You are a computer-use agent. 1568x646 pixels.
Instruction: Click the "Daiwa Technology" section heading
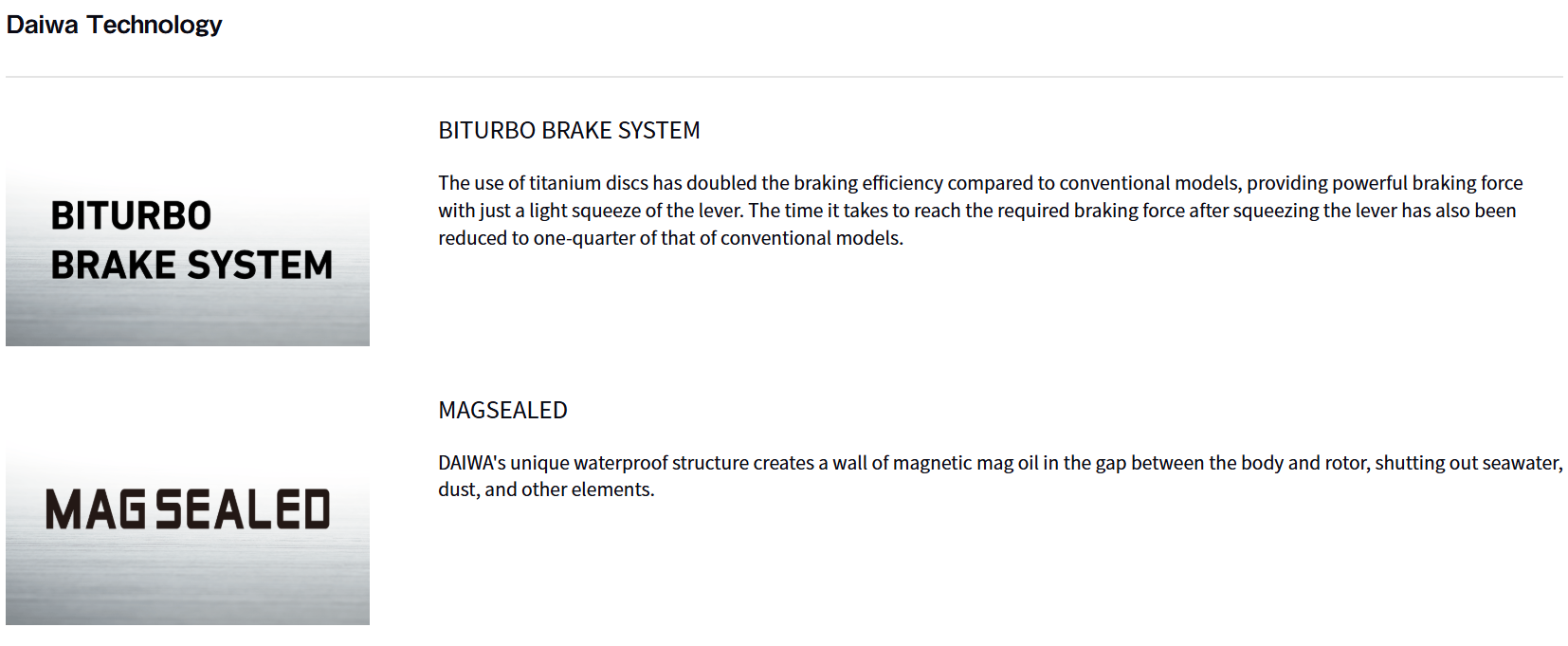tap(114, 25)
